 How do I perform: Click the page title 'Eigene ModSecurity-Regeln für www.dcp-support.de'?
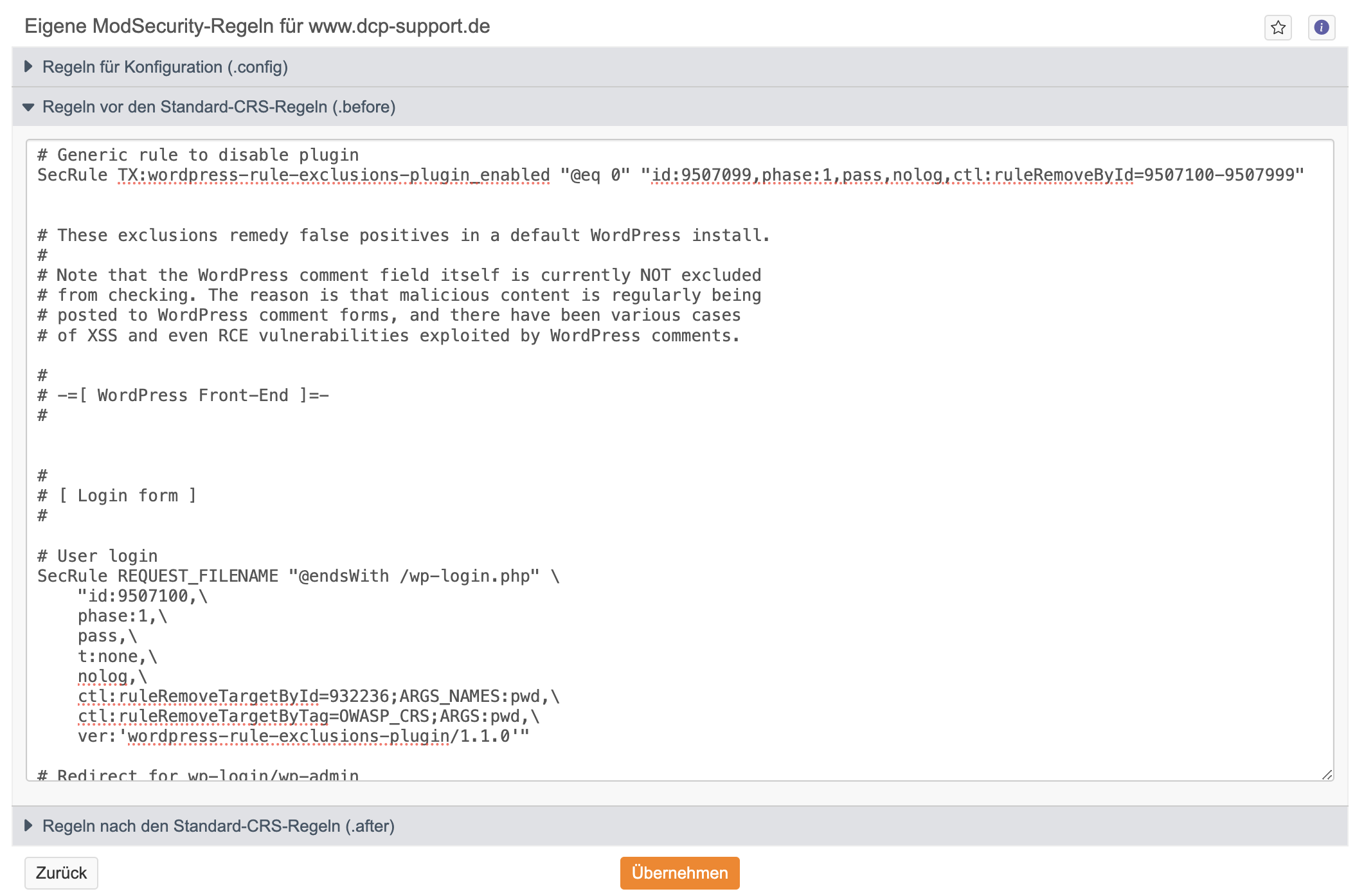pos(257,26)
